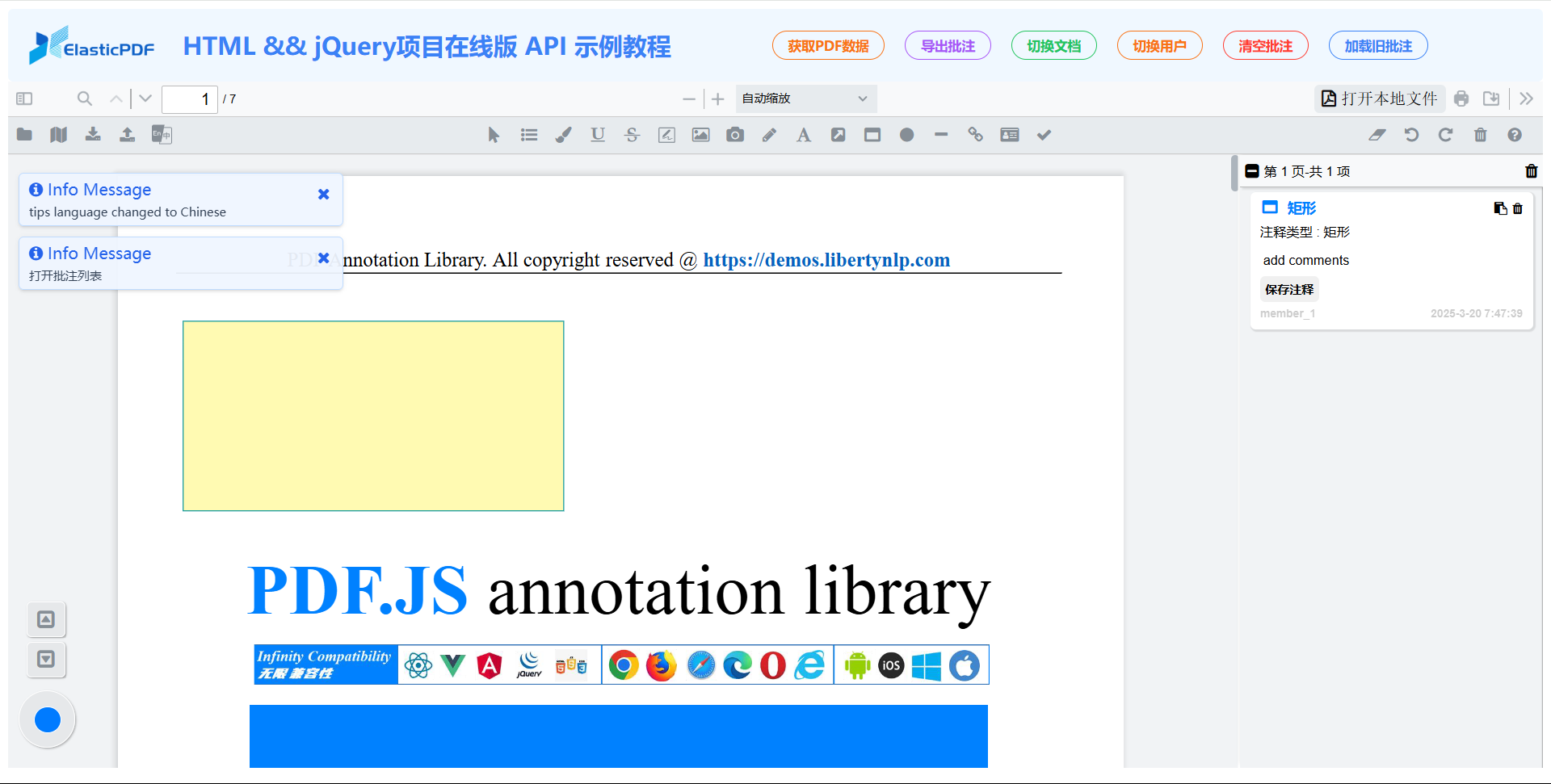Screen dimensions: 1551x784
Task: Select the yellow rectangle annotation
Action: 373,416
